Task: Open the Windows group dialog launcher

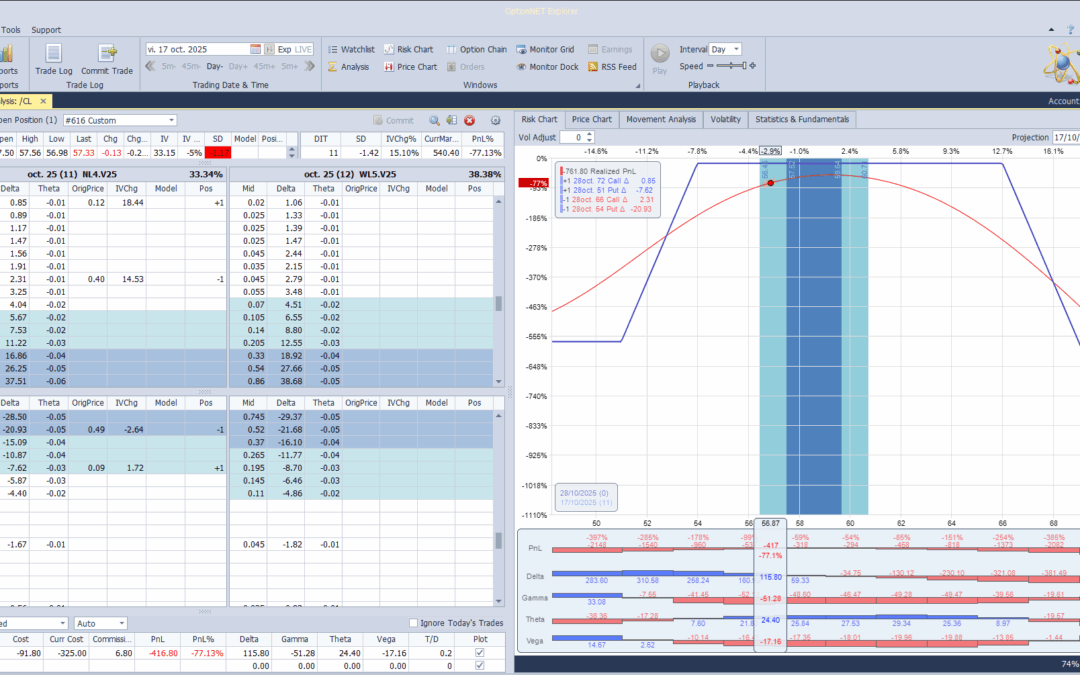Action: [x=637, y=86]
